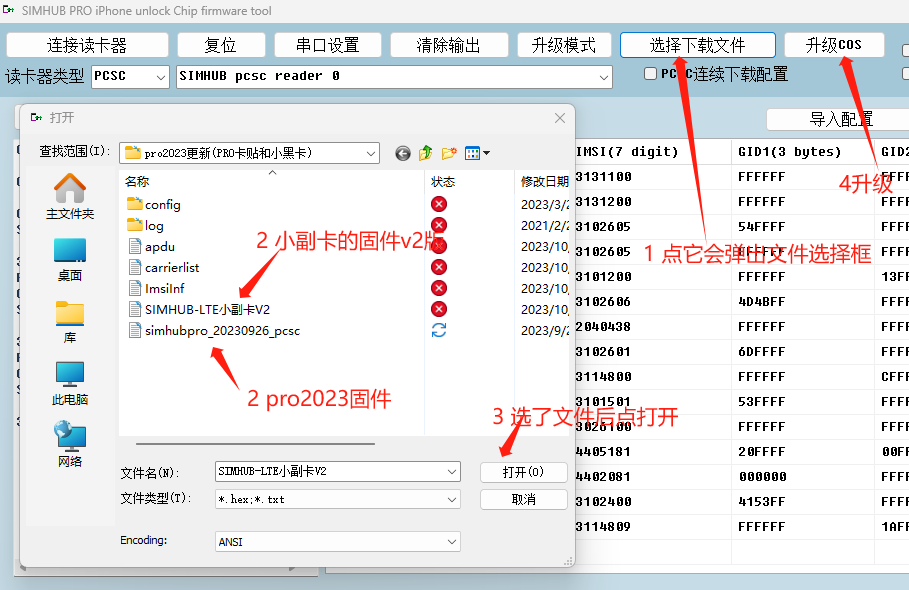Image resolution: width=909 pixels, height=590 pixels.
Task: Click the sync status icon for simhubpro file
Action: (x=439, y=330)
